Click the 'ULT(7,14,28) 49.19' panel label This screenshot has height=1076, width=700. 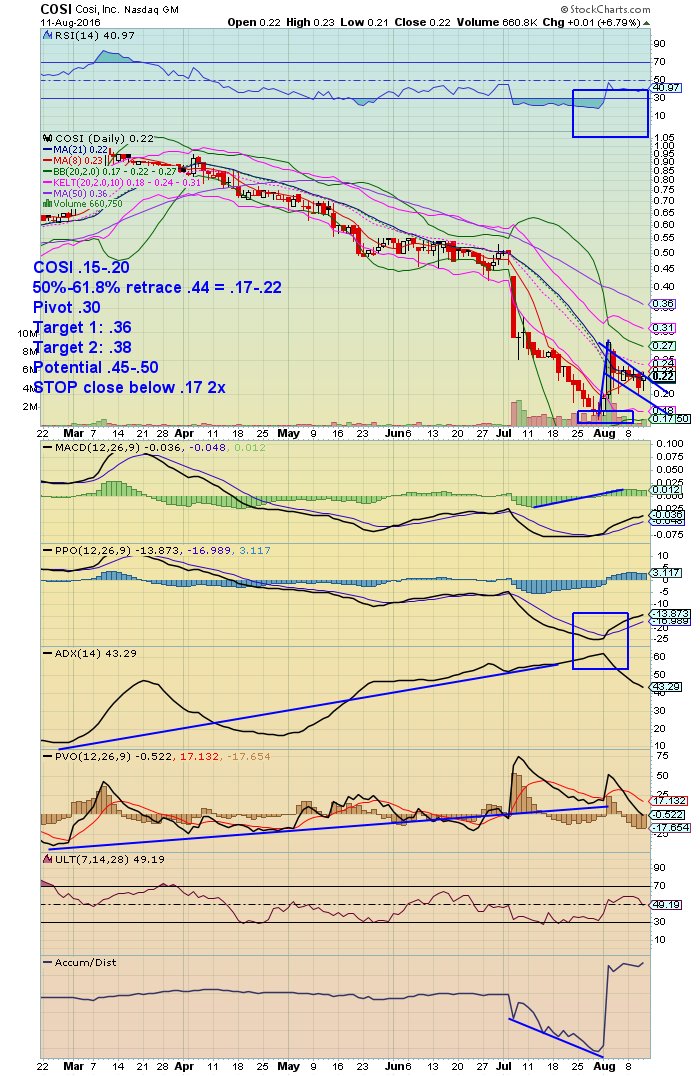pyautogui.click(x=110, y=859)
